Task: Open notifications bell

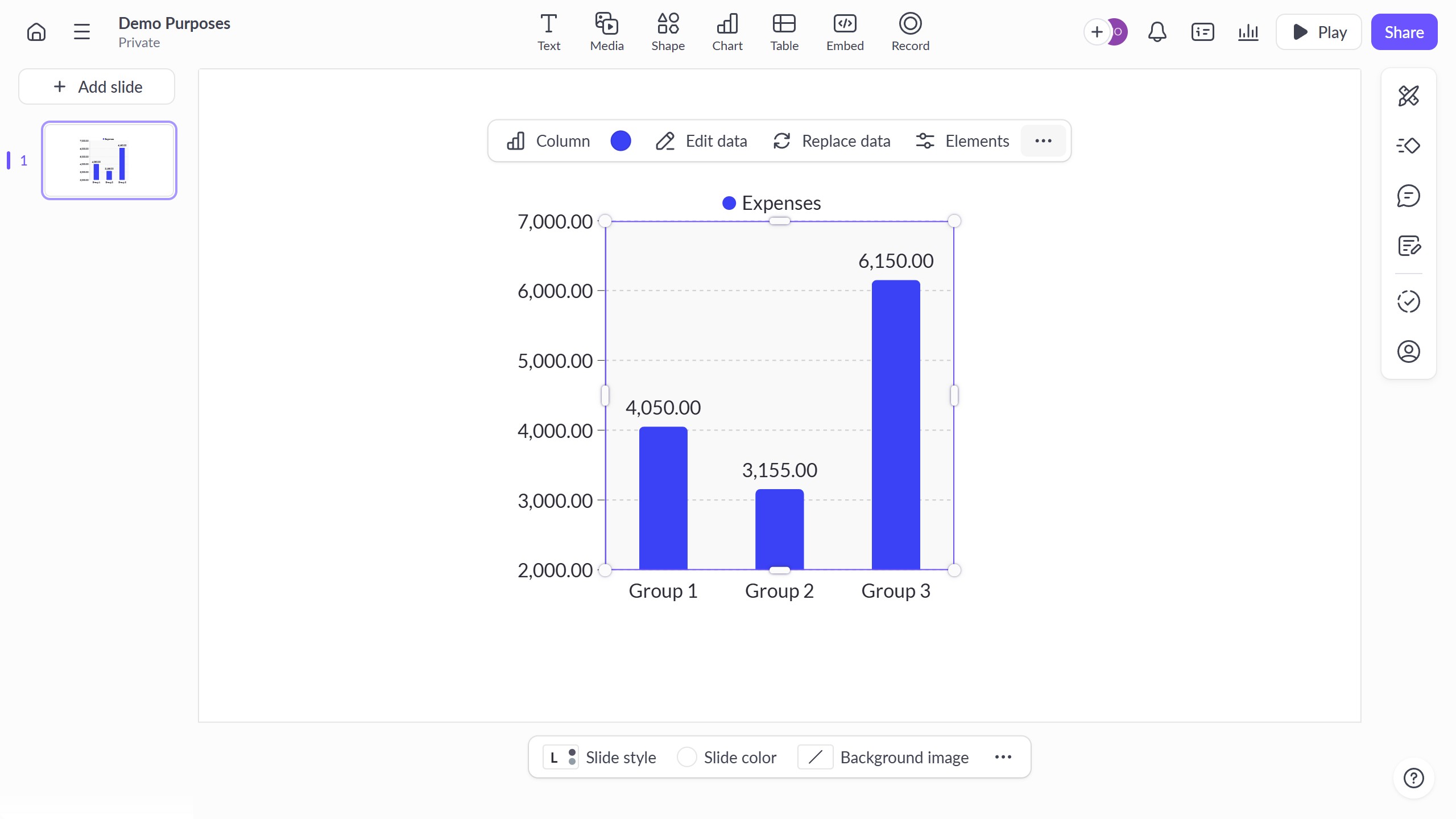Action: pos(1157,32)
